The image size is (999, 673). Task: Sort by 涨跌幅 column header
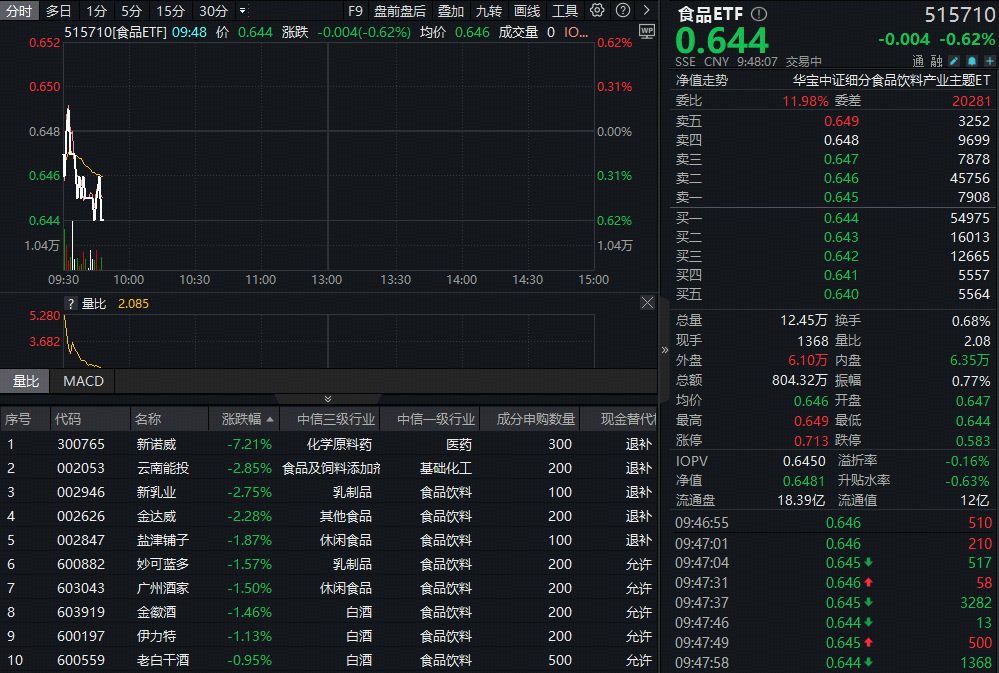[241, 419]
